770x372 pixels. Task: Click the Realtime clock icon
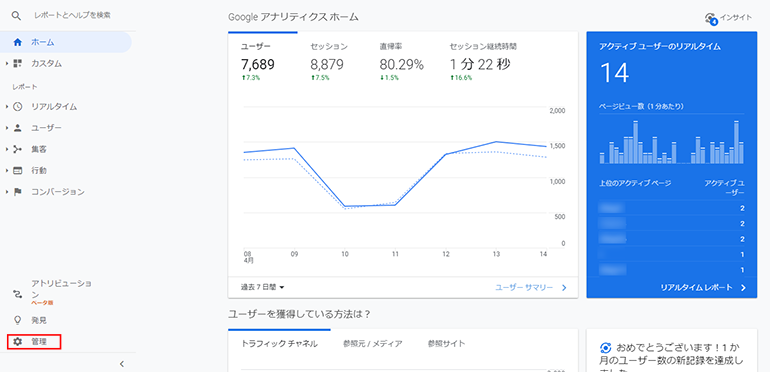[x=18, y=106]
